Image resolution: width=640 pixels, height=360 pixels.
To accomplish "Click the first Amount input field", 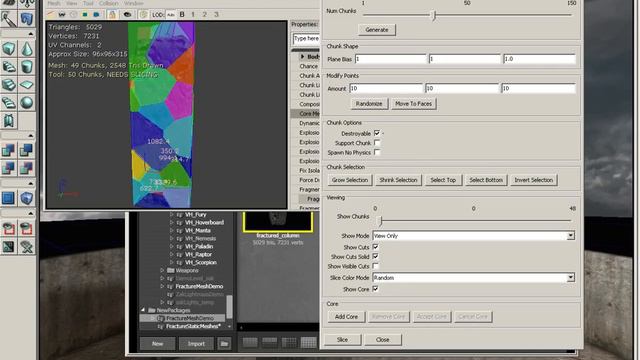I will [386, 88].
